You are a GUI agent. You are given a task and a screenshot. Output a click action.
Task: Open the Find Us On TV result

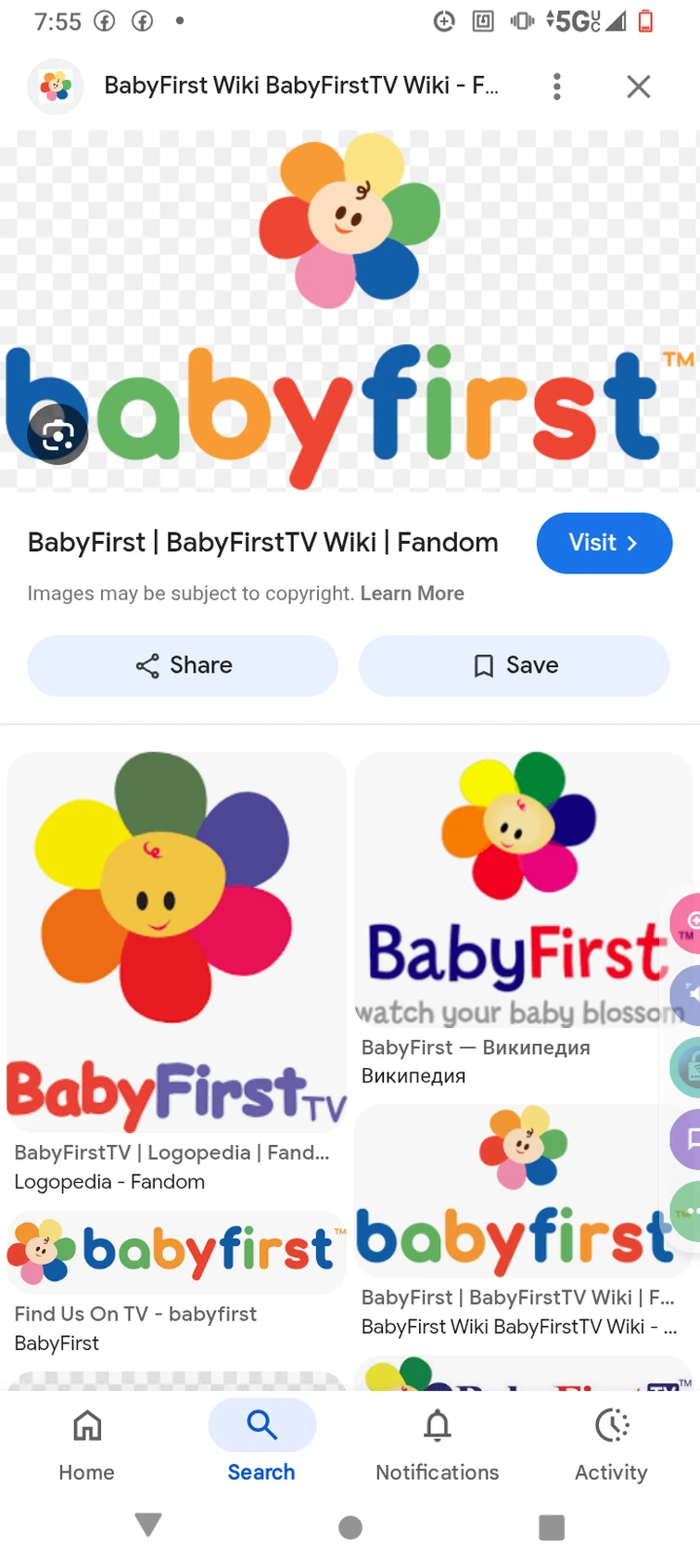click(176, 1251)
